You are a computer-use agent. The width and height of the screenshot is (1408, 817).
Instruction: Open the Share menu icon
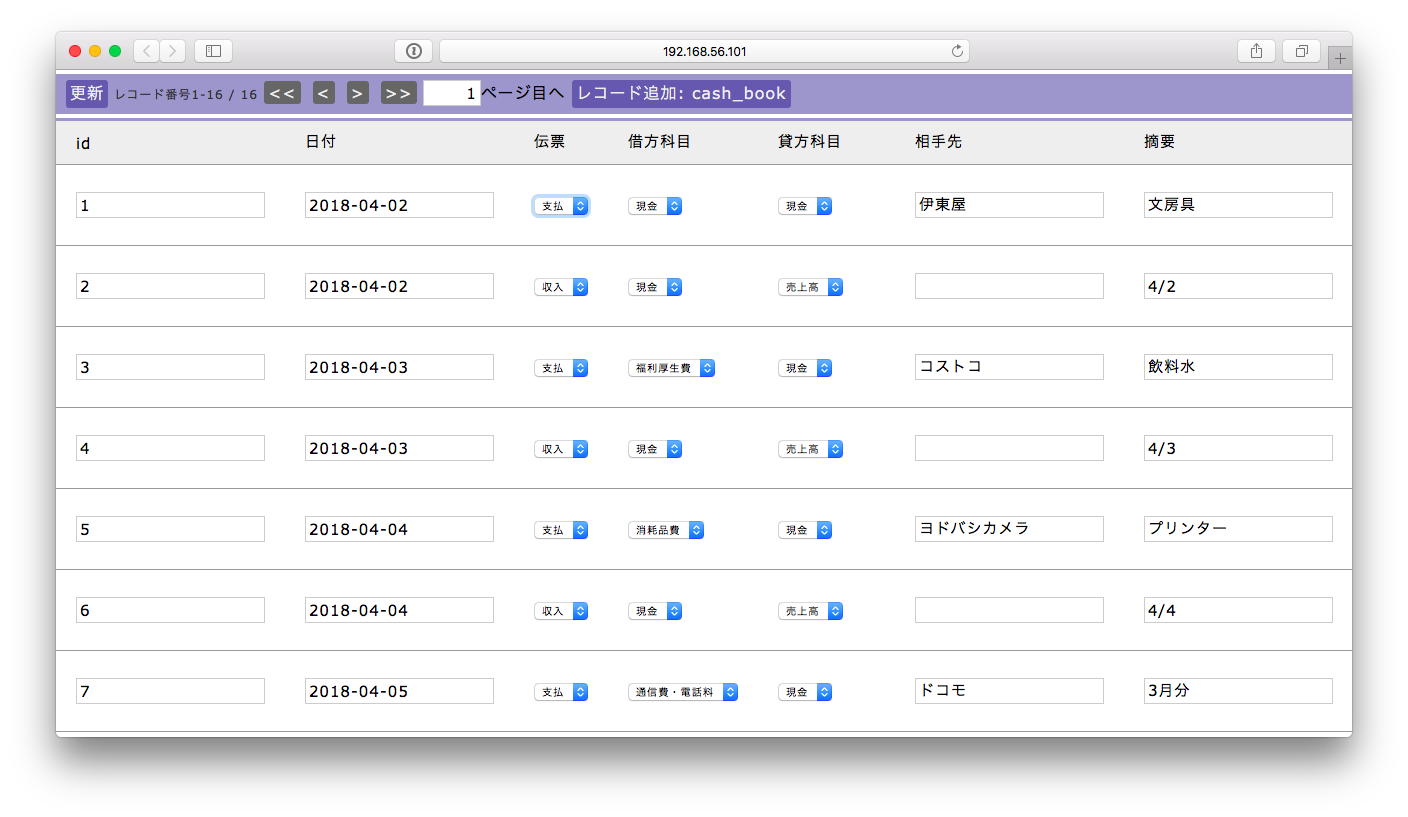tap(1256, 51)
